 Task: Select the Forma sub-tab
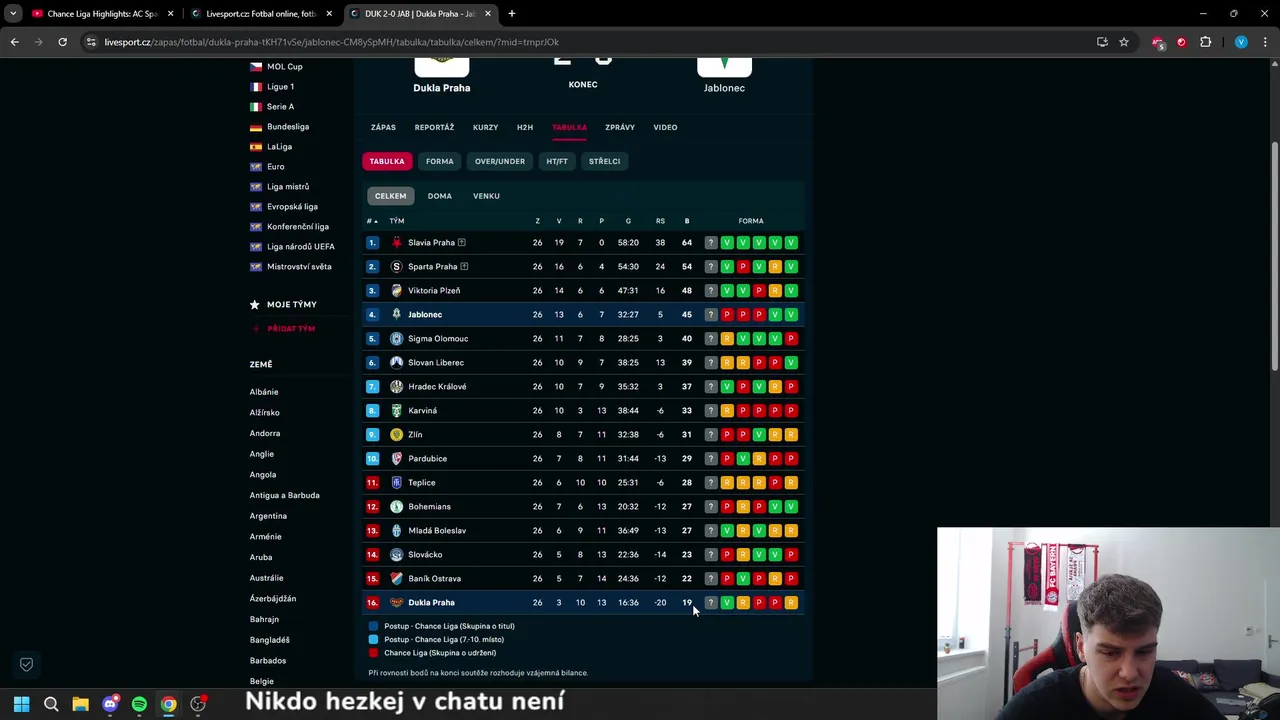point(439,161)
